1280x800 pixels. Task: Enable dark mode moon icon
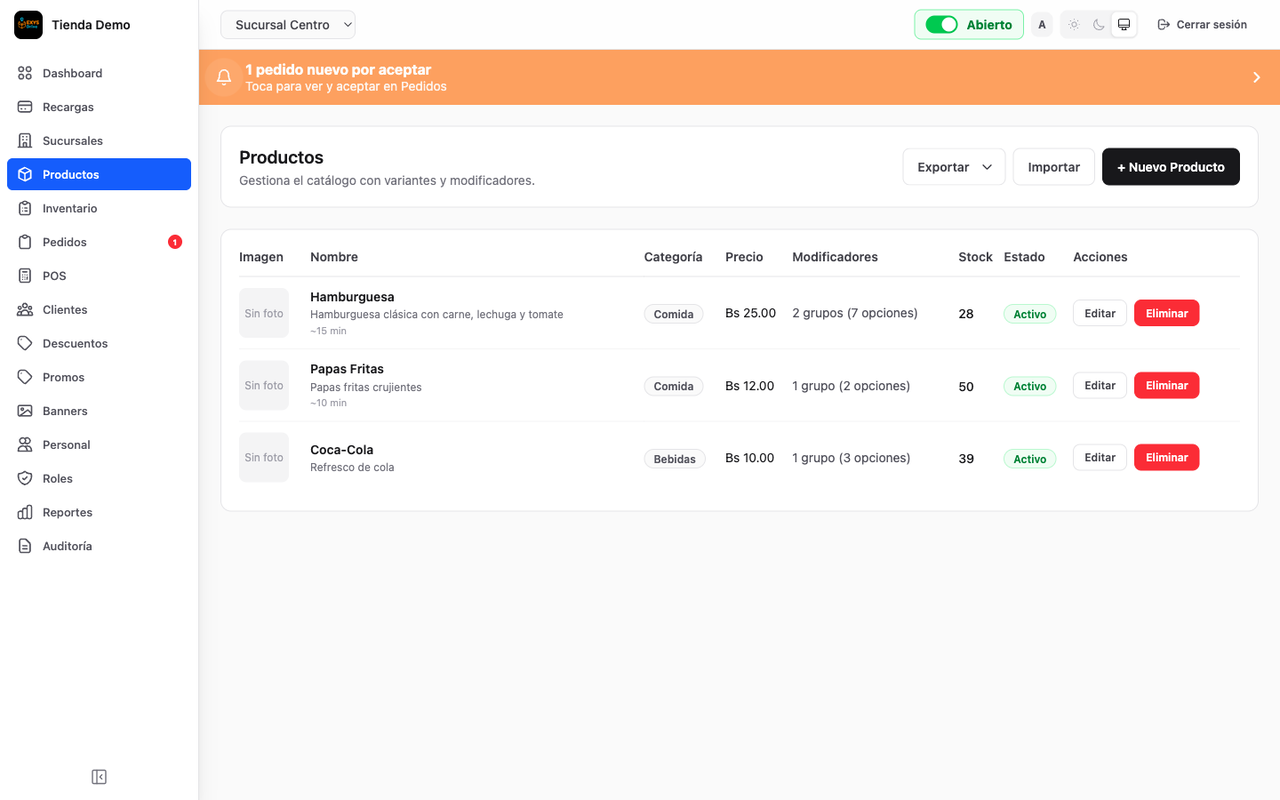(1099, 25)
